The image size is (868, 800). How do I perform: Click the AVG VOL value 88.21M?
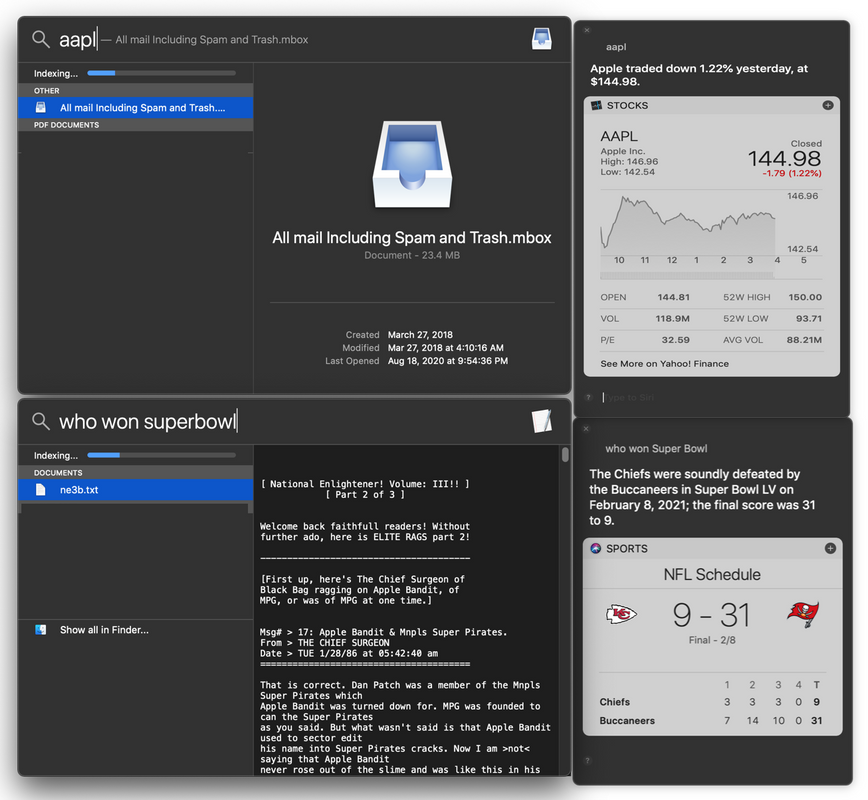[804, 339]
